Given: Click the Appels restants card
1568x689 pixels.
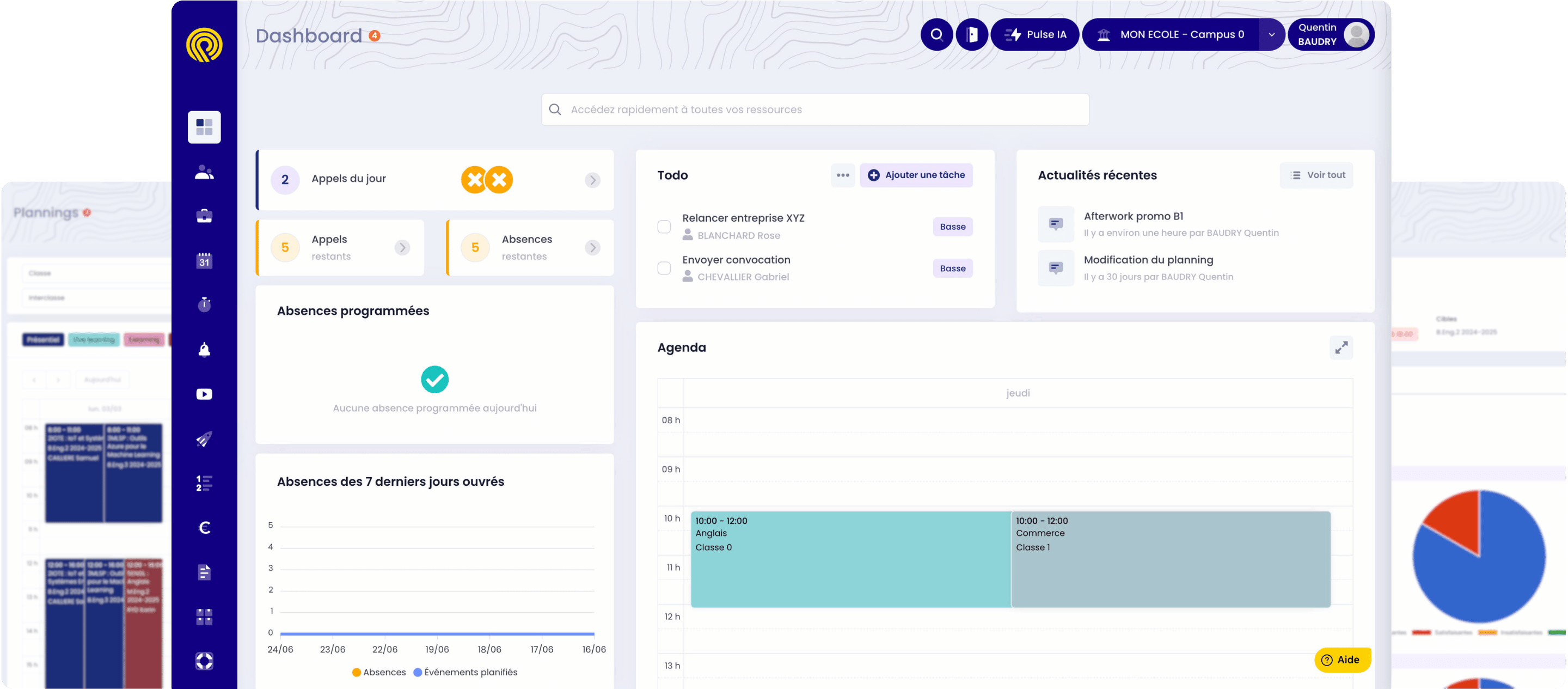Looking at the screenshot, I should (x=340, y=247).
